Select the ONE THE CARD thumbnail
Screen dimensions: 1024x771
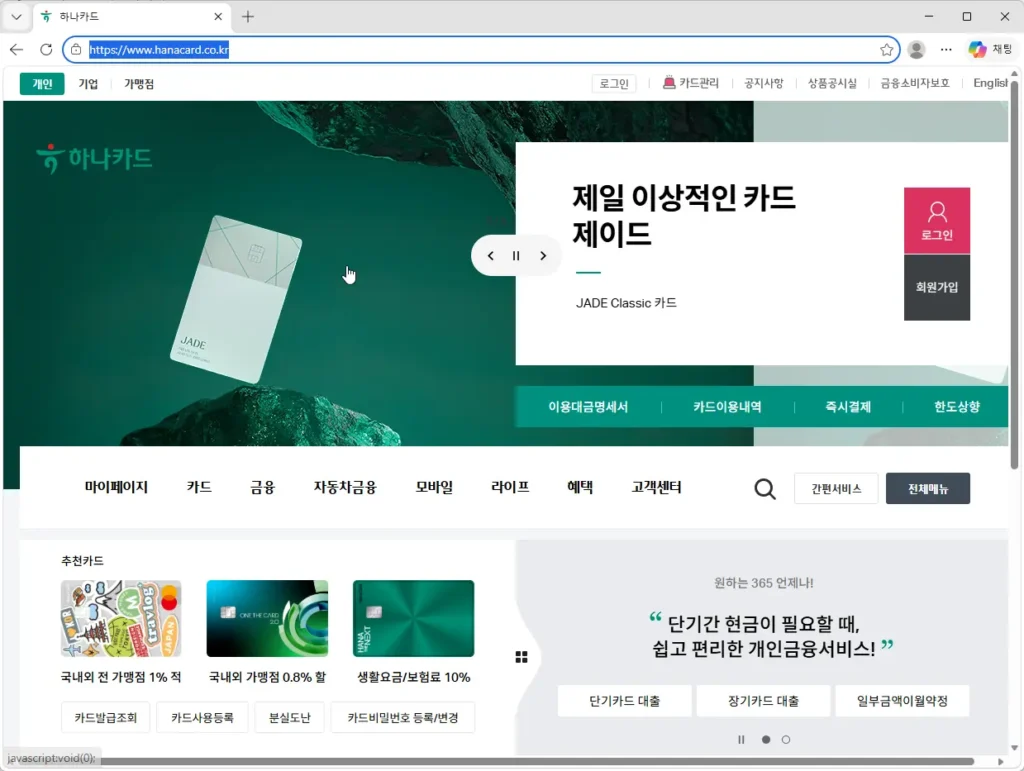coord(267,618)
